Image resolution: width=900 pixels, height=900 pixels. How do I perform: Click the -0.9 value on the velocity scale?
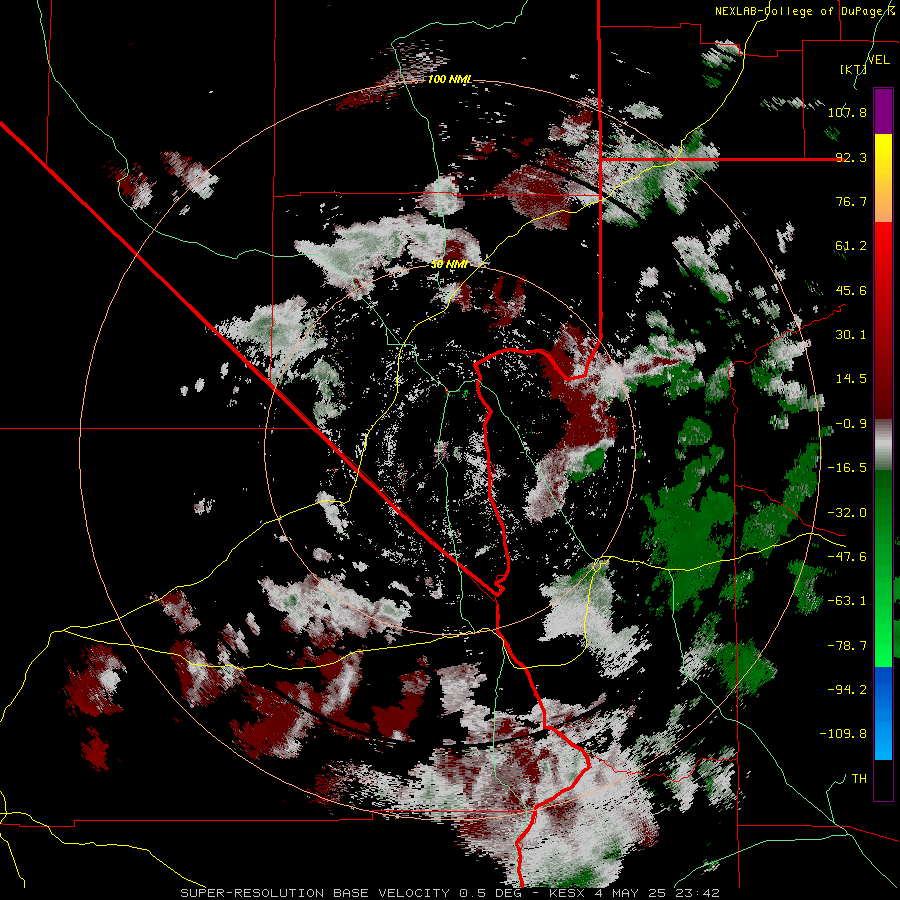[x=851, y=424]
